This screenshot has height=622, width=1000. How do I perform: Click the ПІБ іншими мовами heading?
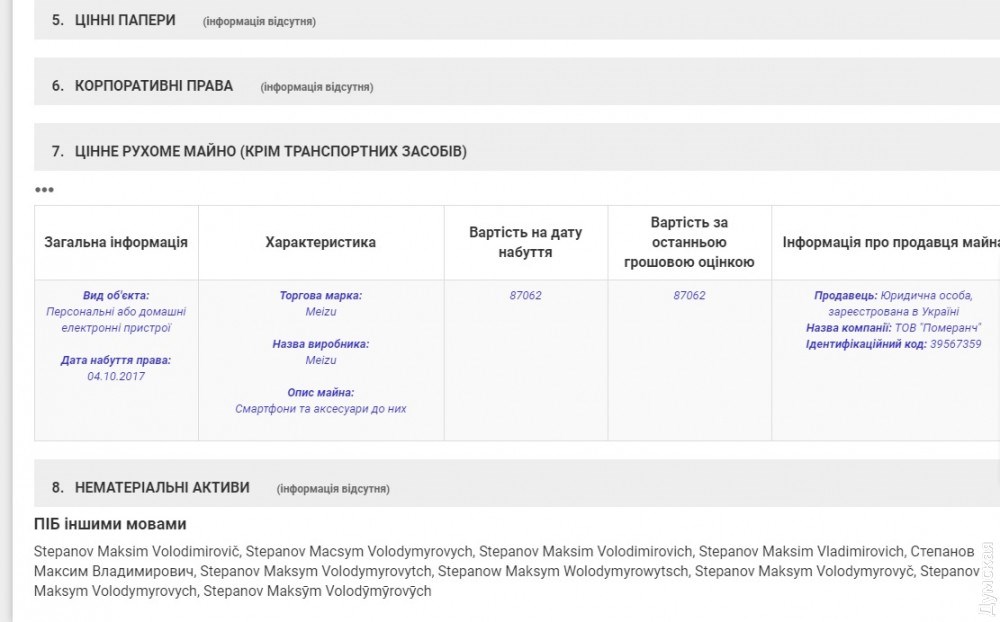click(x=110, y=524)
